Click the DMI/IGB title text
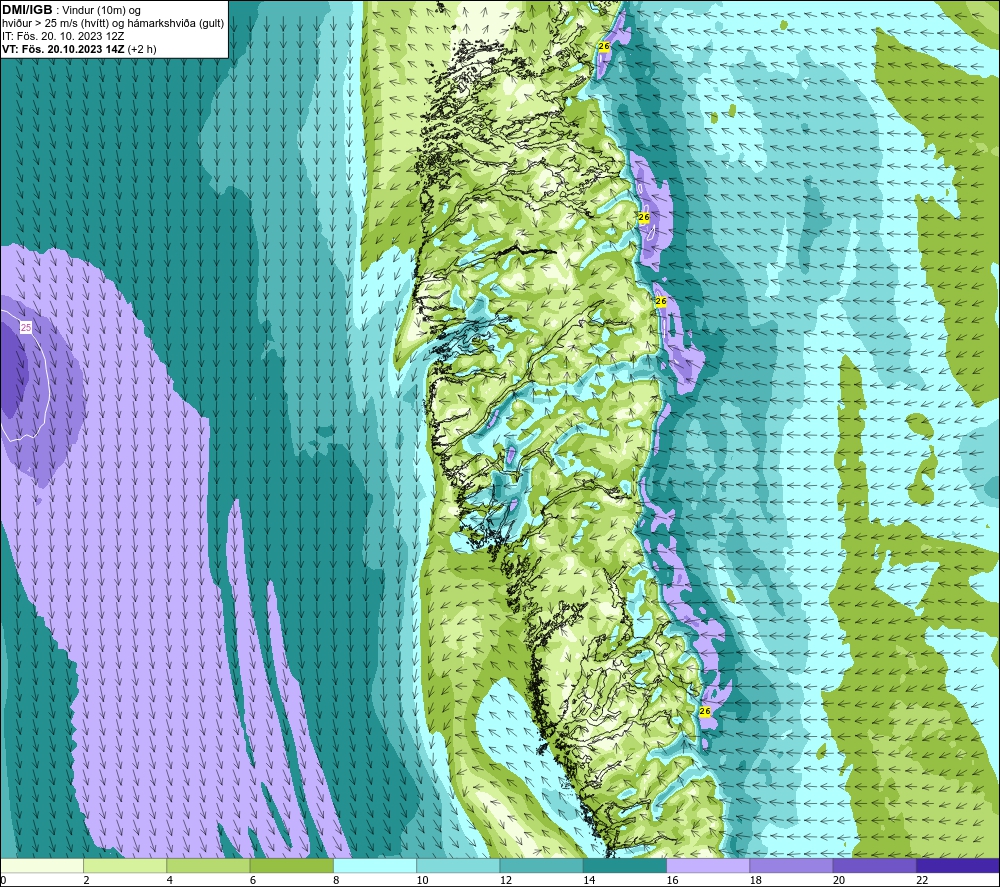Screen dimensions: 1000x887 (27, 10)
